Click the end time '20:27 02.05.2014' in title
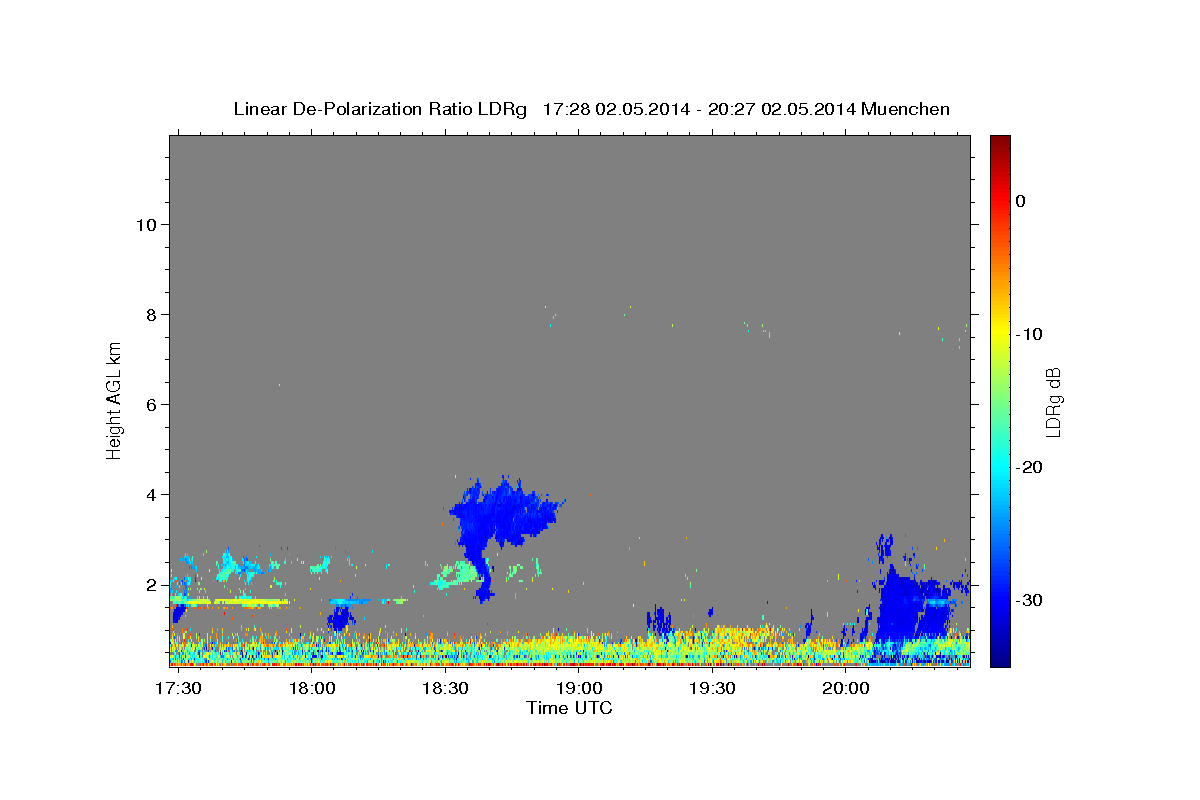Screen dimensions: 1200x800 [x=781, y=109]
